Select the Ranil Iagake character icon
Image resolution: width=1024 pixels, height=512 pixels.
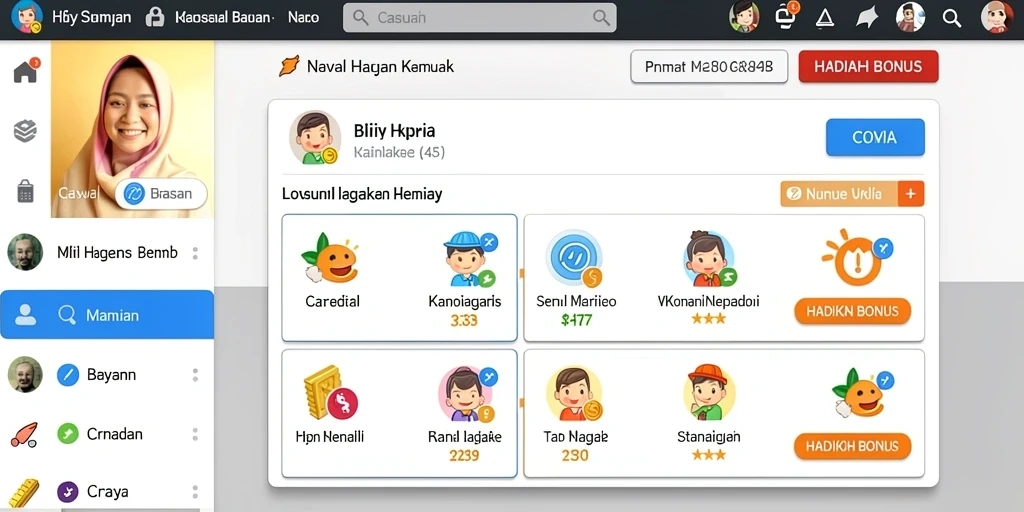pos(467,394)
